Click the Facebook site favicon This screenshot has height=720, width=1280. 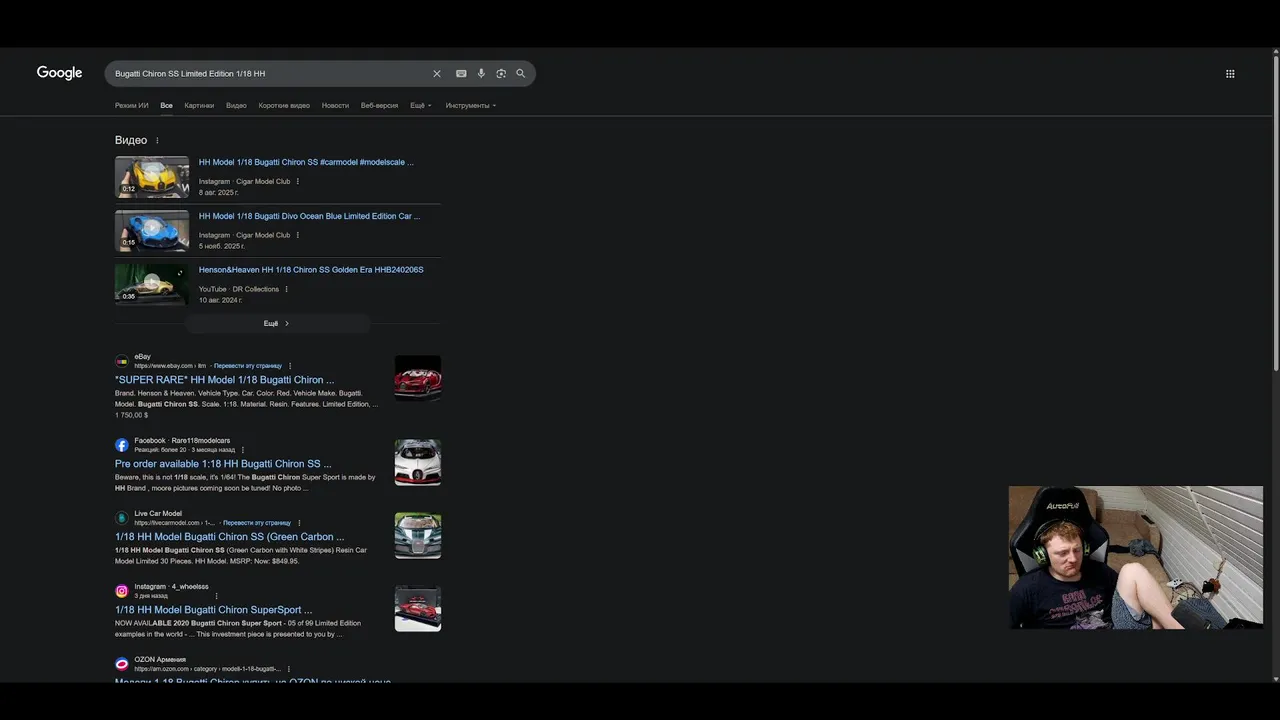(122, 445)
